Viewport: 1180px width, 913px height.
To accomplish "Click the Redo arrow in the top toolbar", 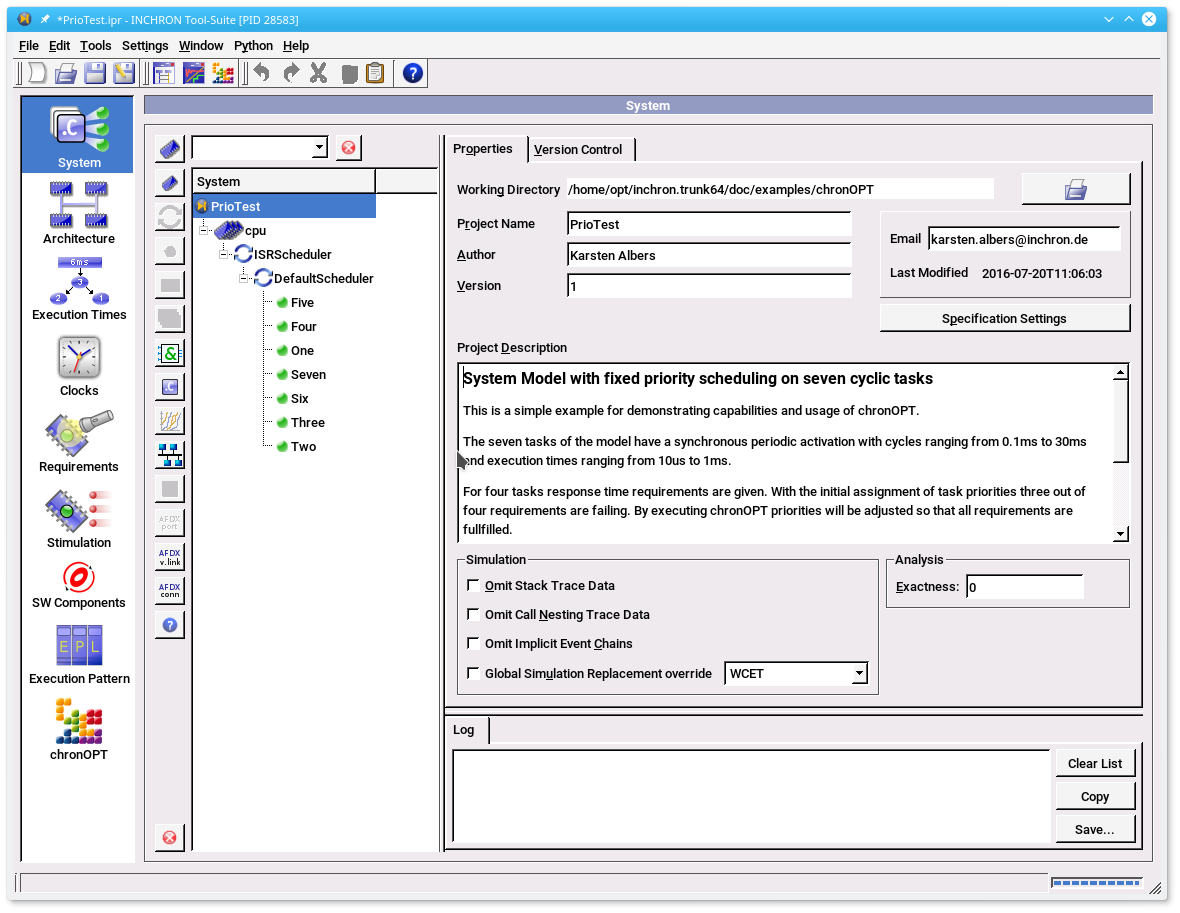I will pos(290,73).
